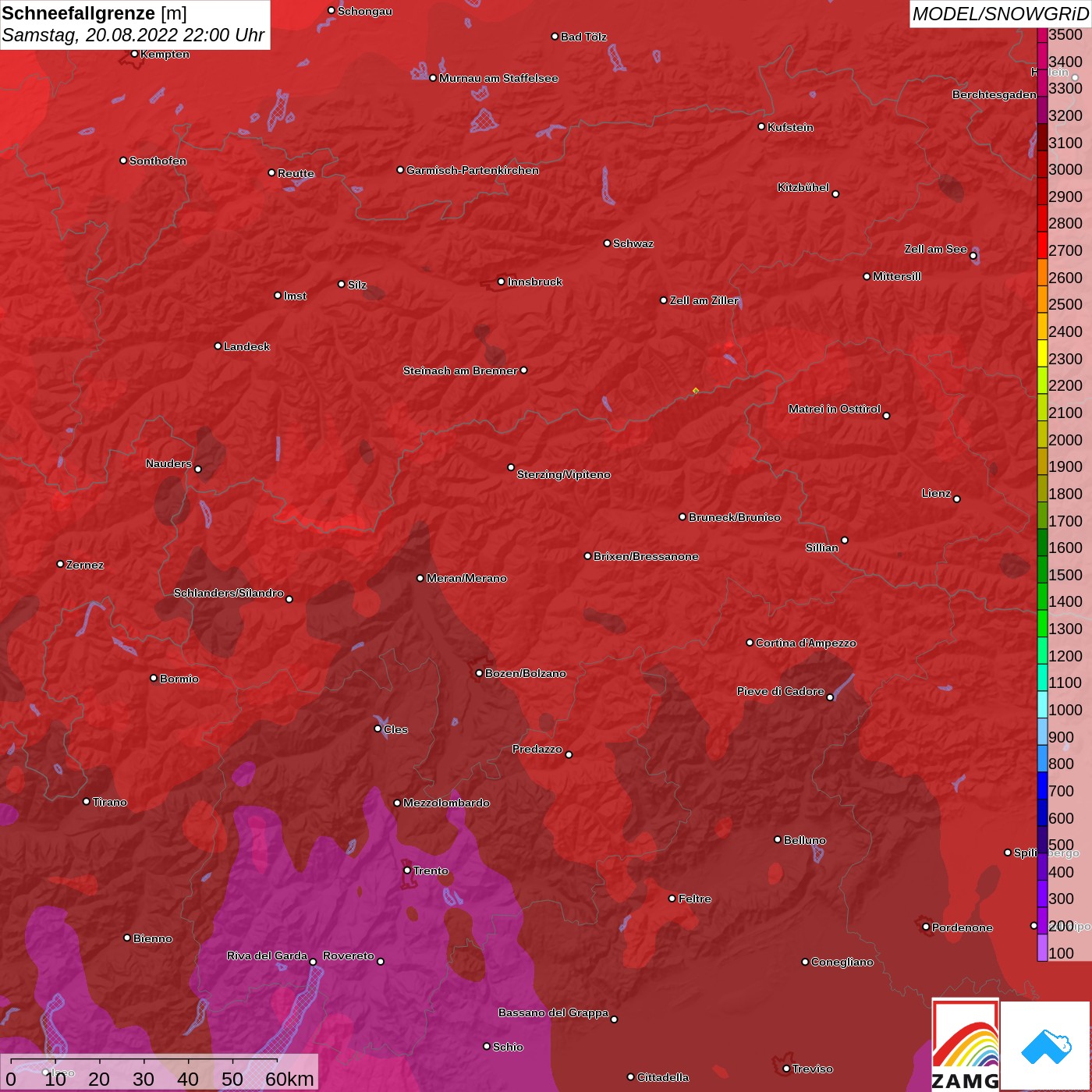Click the Silz label

[356, 285]
